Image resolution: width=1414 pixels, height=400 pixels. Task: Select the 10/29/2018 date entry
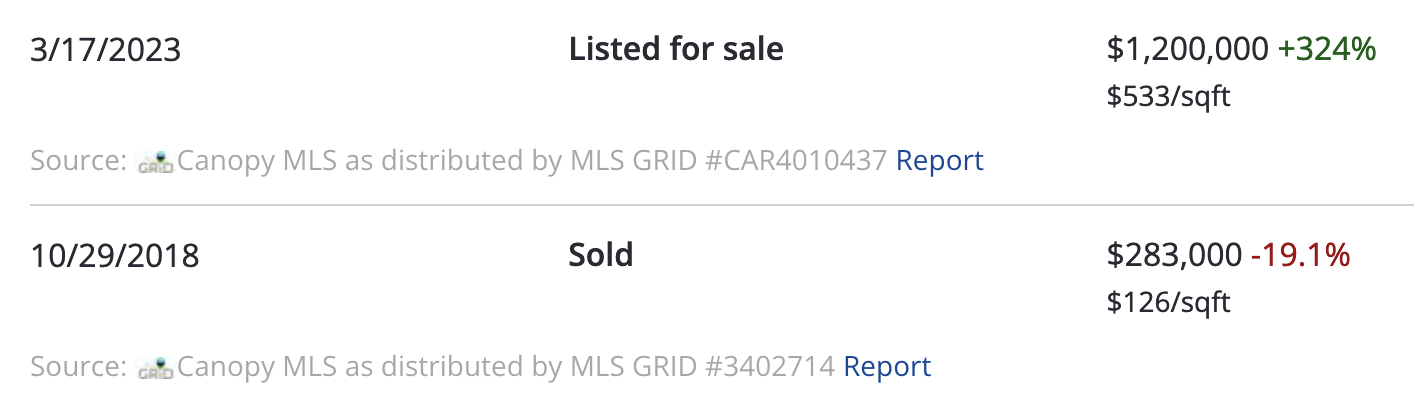(x=115, y=256)
